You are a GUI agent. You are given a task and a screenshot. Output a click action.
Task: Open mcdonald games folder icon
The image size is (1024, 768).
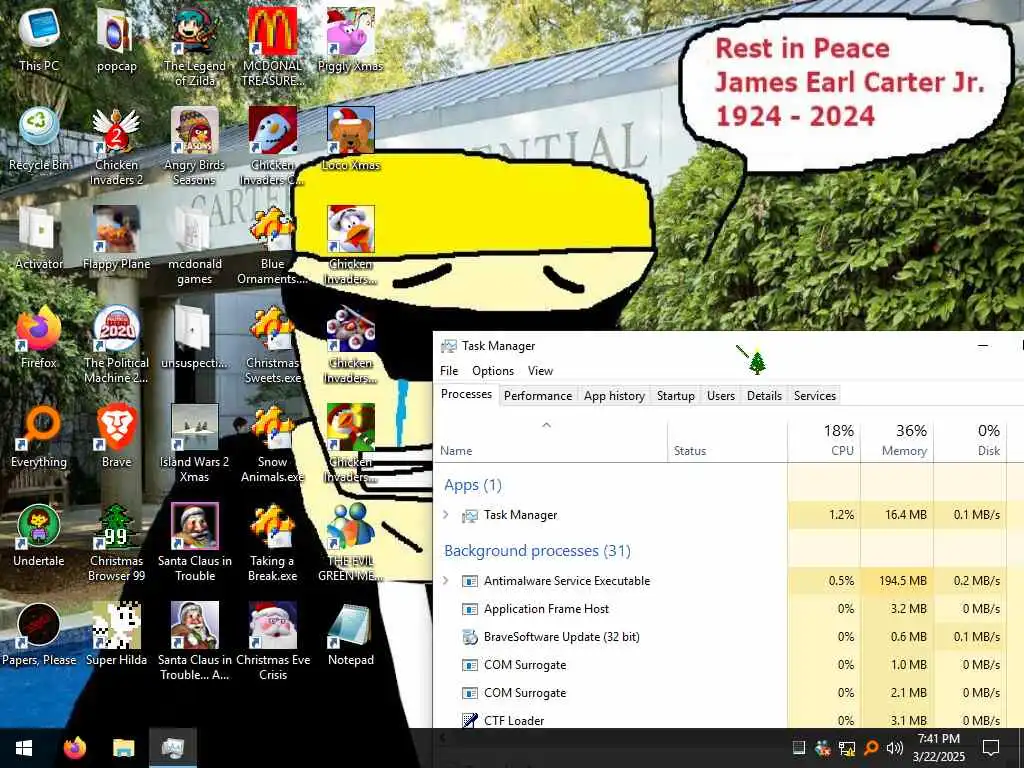pos(195,245)
